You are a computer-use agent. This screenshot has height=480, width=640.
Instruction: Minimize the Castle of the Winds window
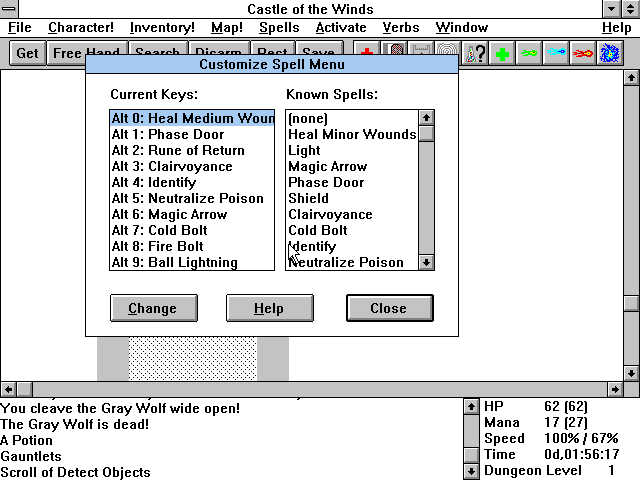pos(612,9)
